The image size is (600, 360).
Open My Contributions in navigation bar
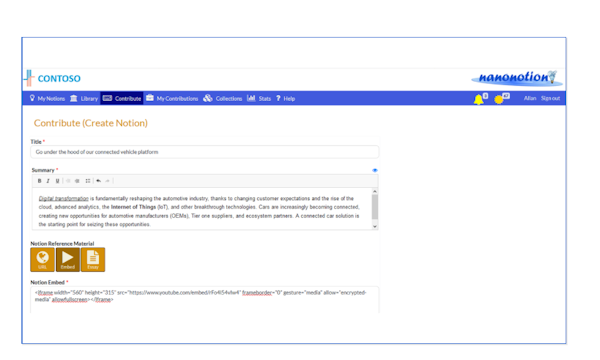[x=172, y=98]
